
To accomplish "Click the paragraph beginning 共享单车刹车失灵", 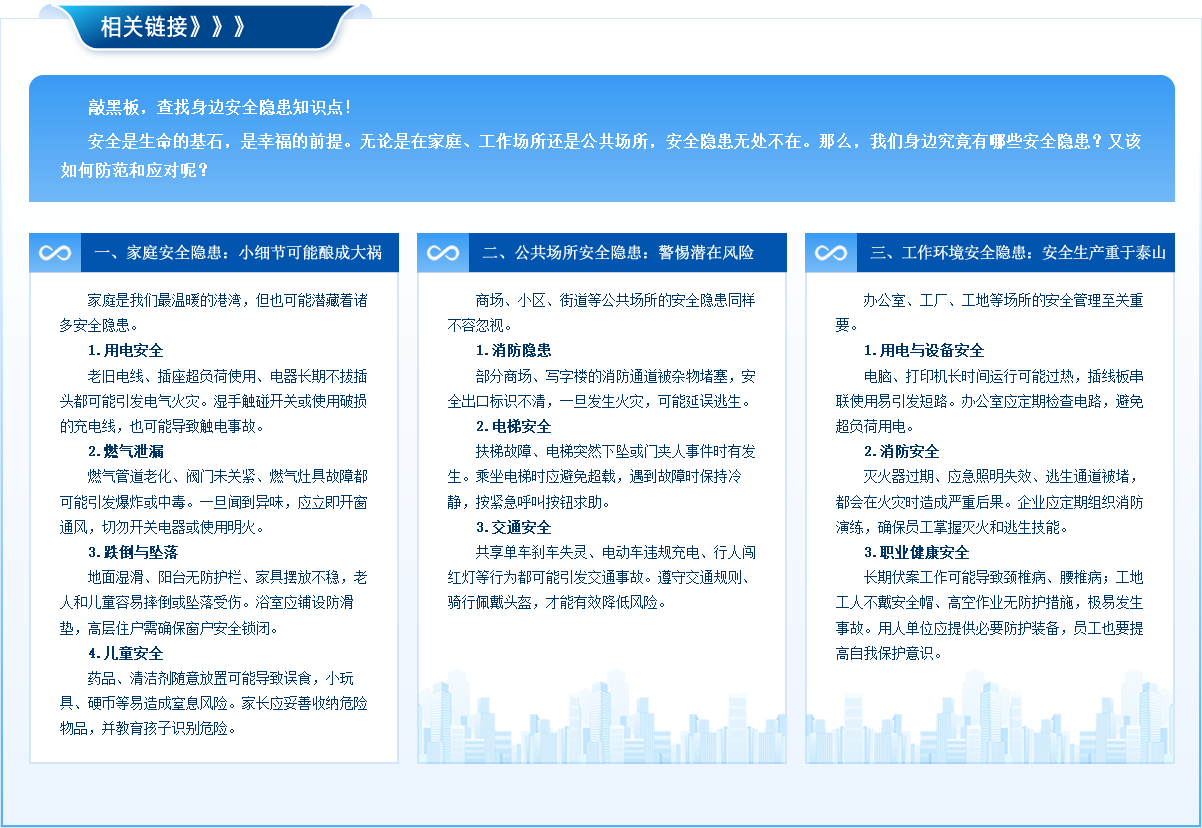I will coord(602,578).
